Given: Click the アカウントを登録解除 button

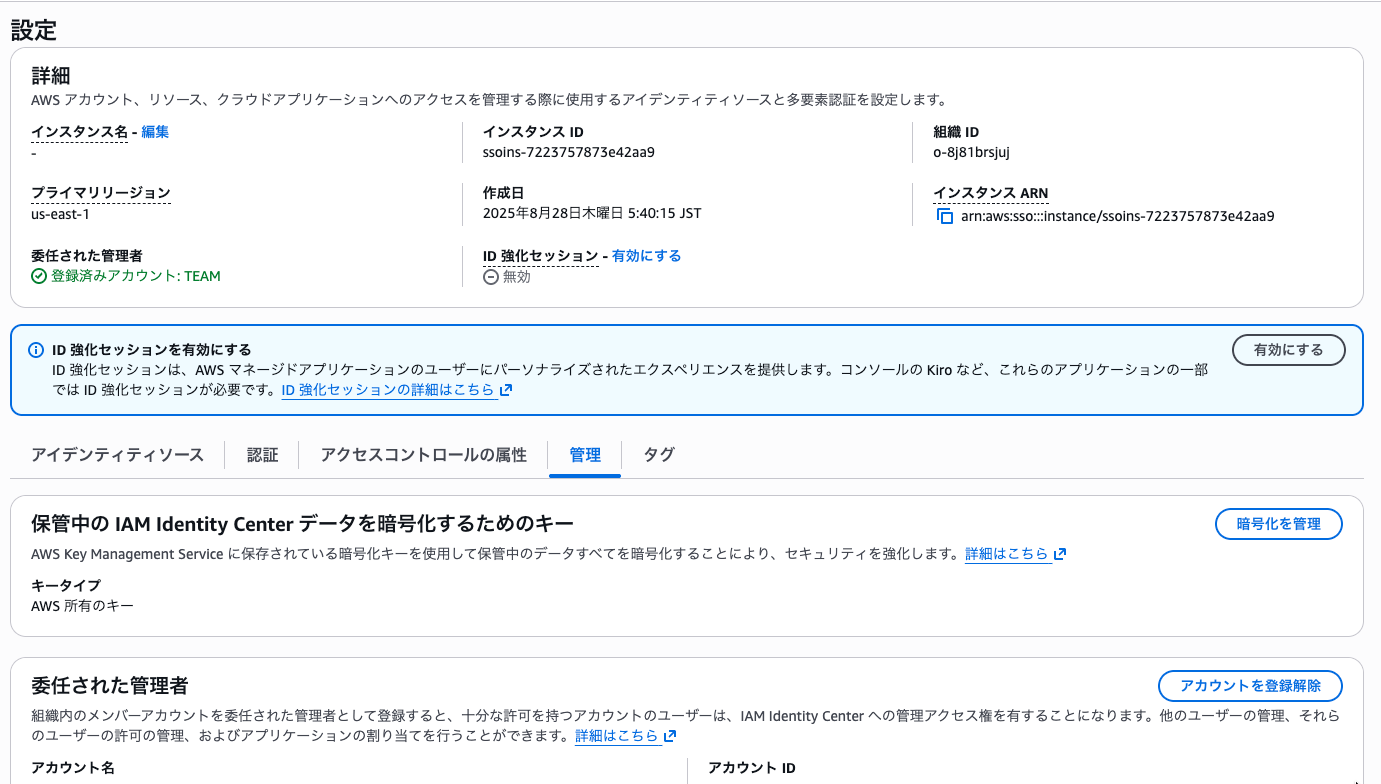Looking at the screenshot, I should point(1250,686).
